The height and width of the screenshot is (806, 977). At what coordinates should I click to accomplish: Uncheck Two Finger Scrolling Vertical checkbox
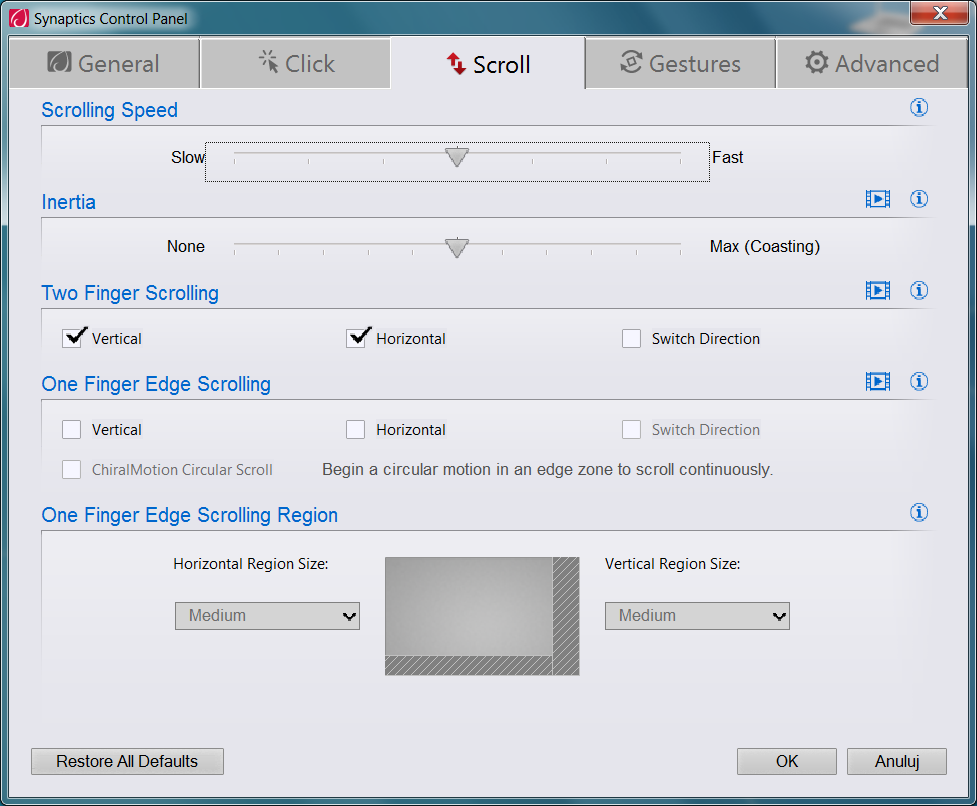coord(72,338)
